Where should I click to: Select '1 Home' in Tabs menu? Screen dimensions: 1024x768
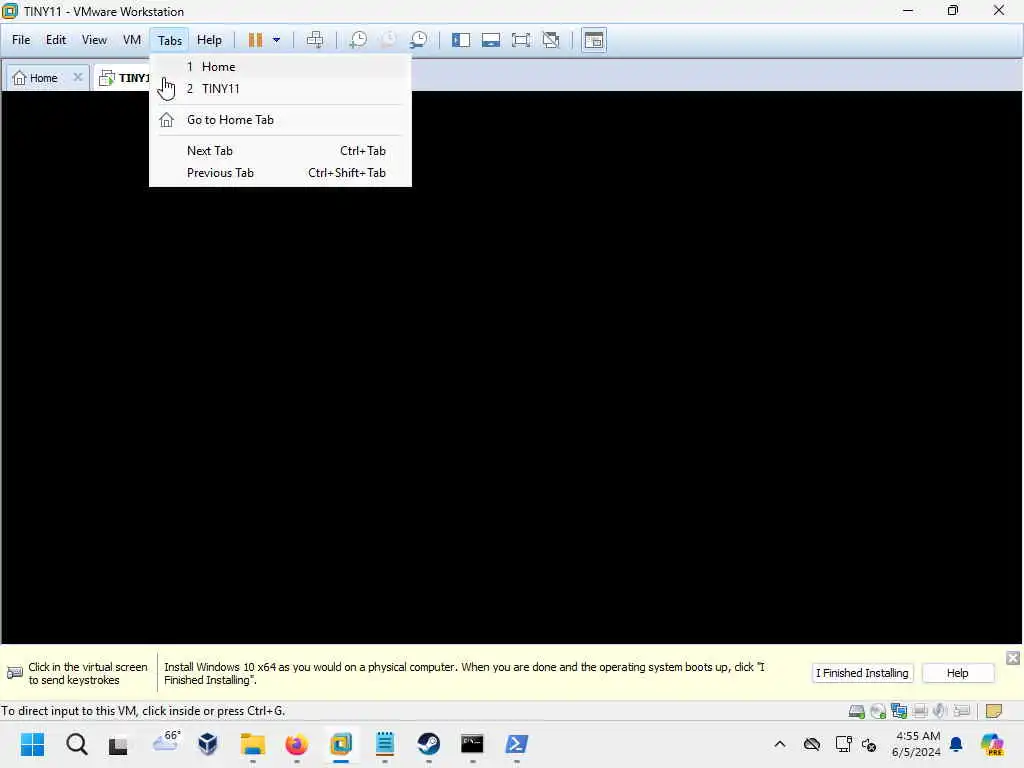pyautogui.click(x=280, y=67)
